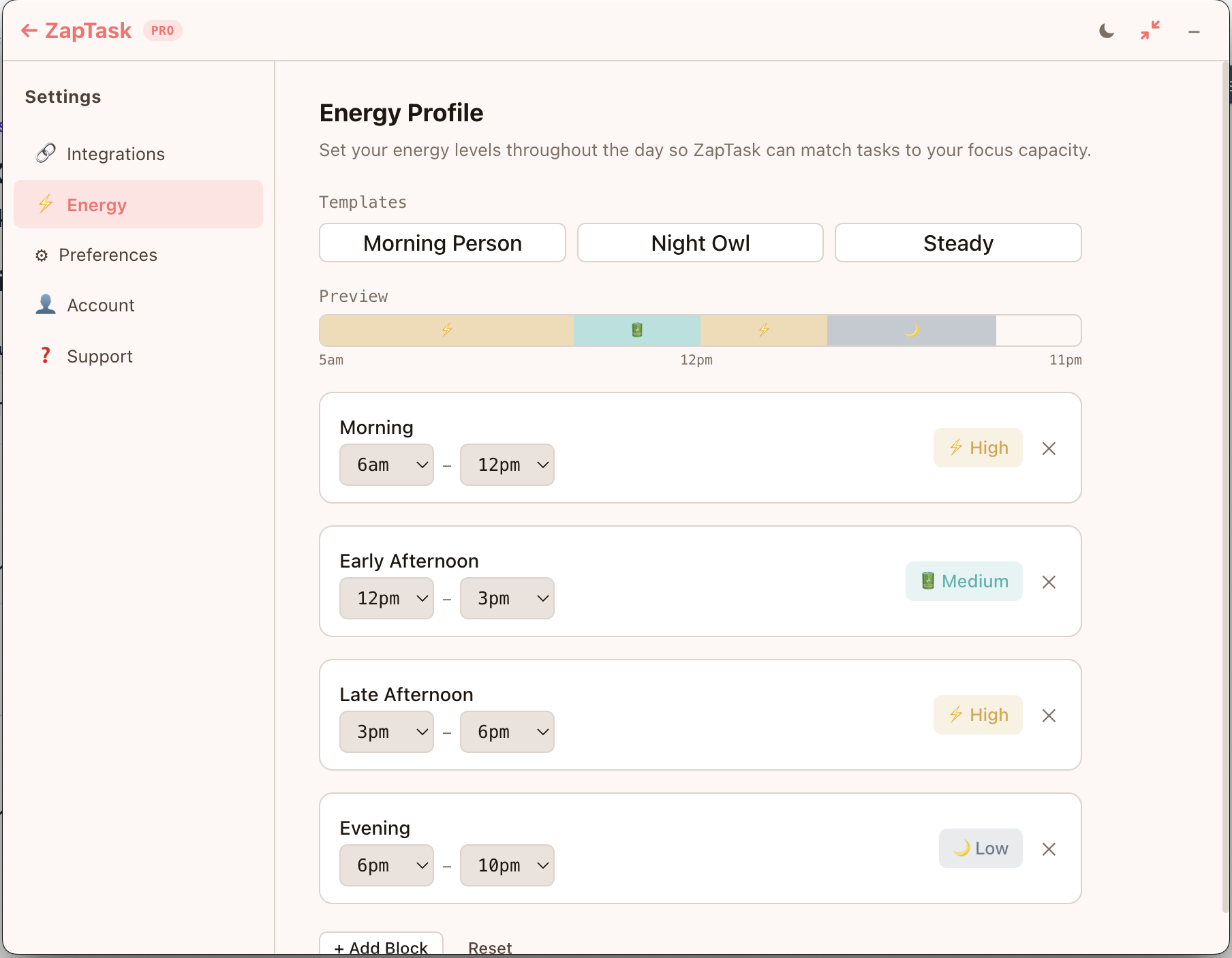Click Add Block button
1232x958 pixels.
pyautogui.click(x=381, y=944)
